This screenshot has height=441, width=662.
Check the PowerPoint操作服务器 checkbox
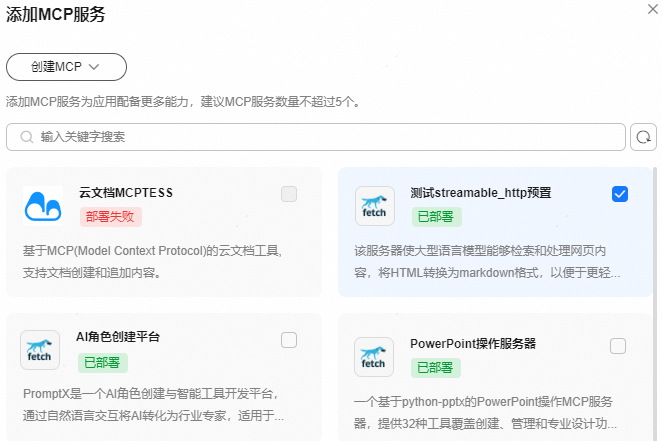pos(618,346)
